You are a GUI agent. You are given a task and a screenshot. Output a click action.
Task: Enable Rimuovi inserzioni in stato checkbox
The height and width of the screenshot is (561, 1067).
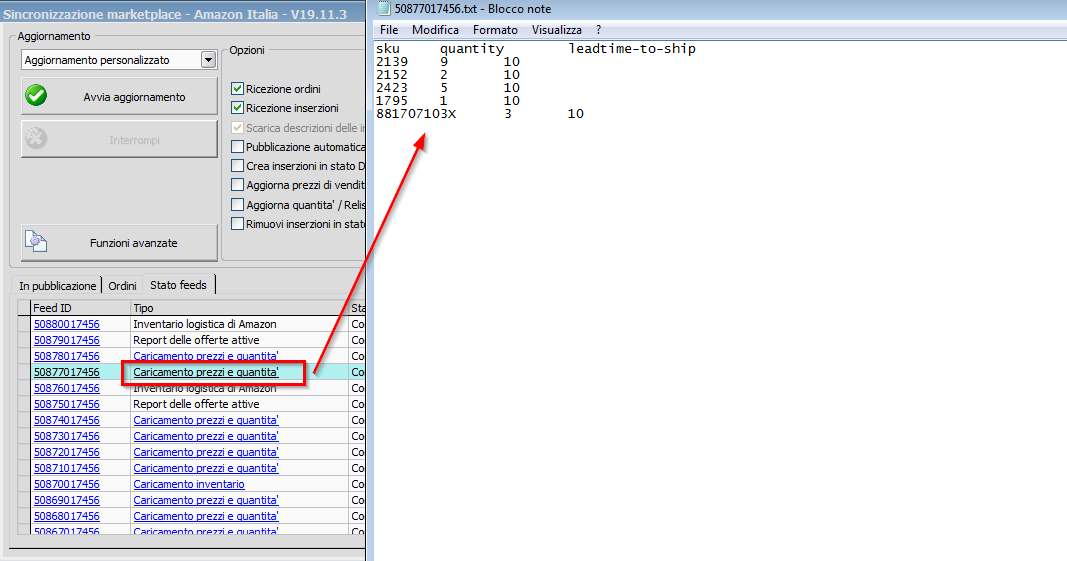click(237, 223)
